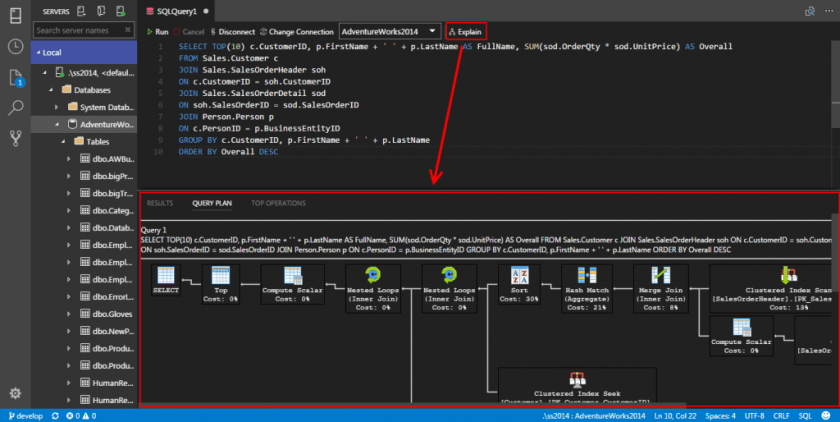Screen dimensions: 840x422
Task: Expand the dbo.bigPr... table node
Action: 69,176
